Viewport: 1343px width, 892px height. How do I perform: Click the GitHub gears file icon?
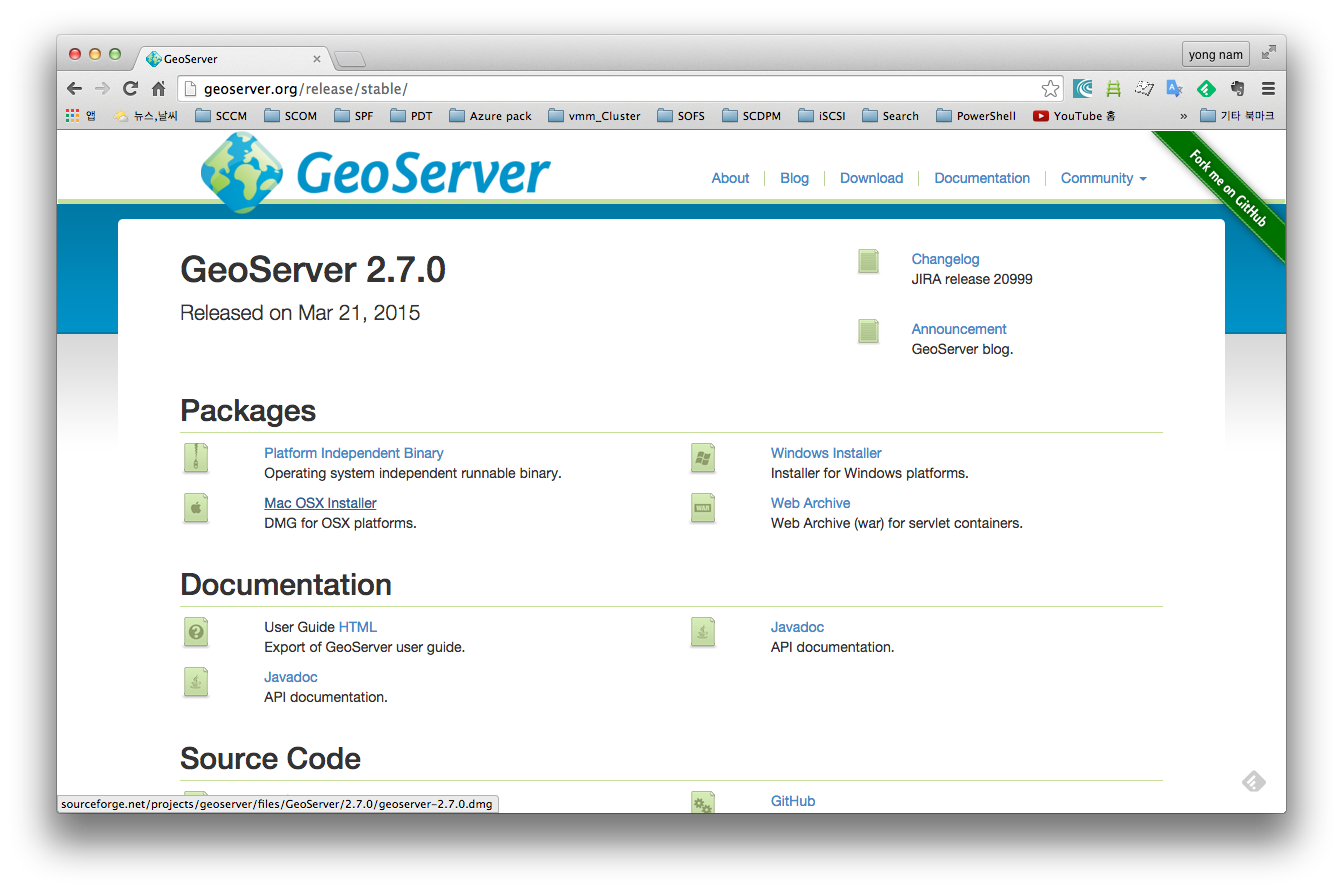coord(703,802)
